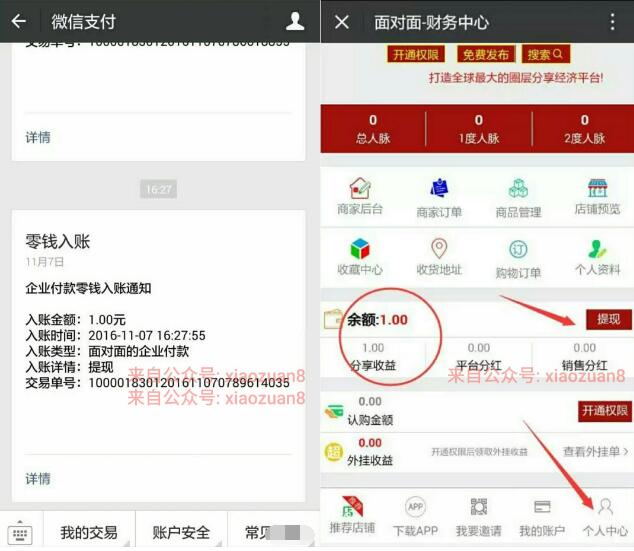The width and height of the screenshot is (634, 551).
Task: Open the 商家后台 house icon
Action: [x=360, y=188]
